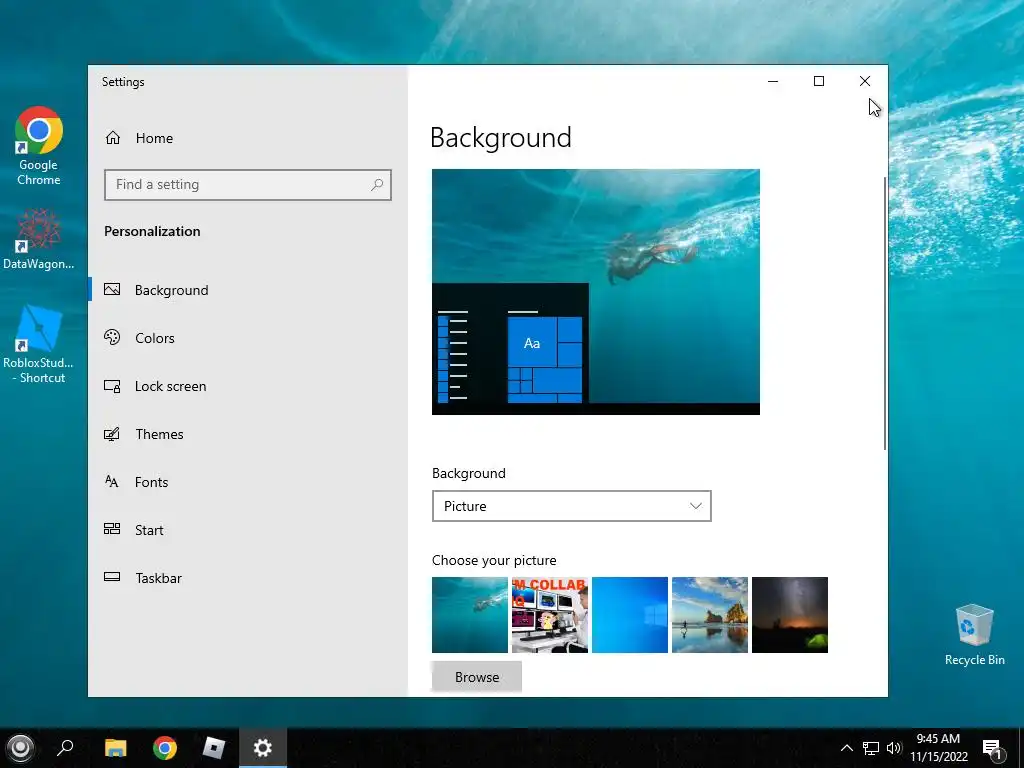Select the DataWagon desktop shortcut
This screenshot has width=1024, height=768.
click(x=39, y=239)
